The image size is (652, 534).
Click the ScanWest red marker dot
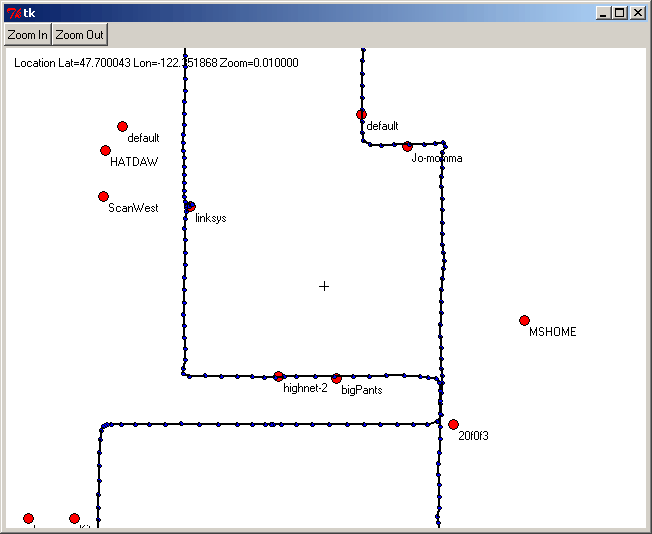[x=103, y=197]
